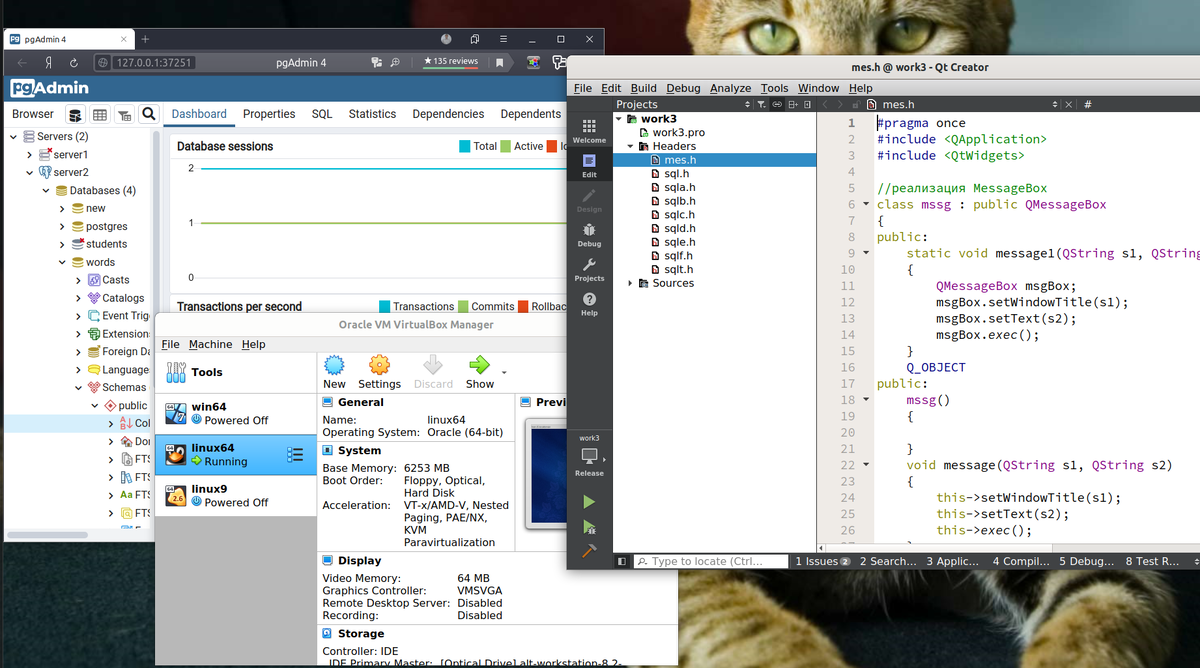
Task: Open Projects mode wrench icon in Qt Creator
Action: point(589,269)
